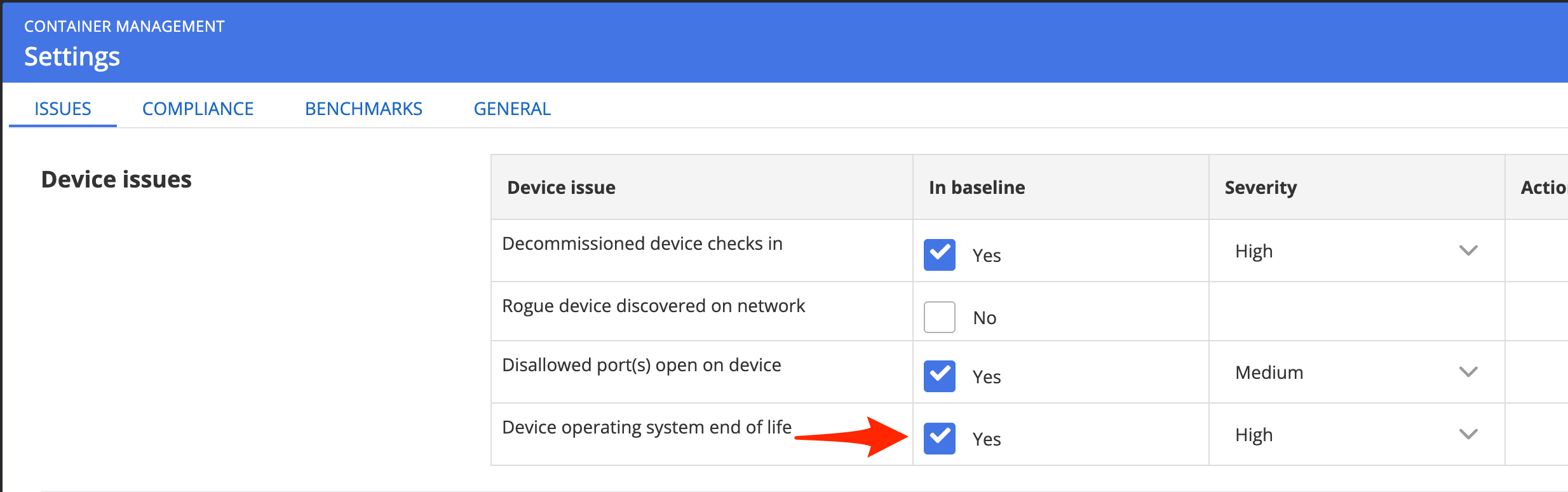The height and width of the screenshot is (492, 1568).
Task: Click the Rogue device discovered on network row
Action: pyautogui.click(x=653, y=306)
